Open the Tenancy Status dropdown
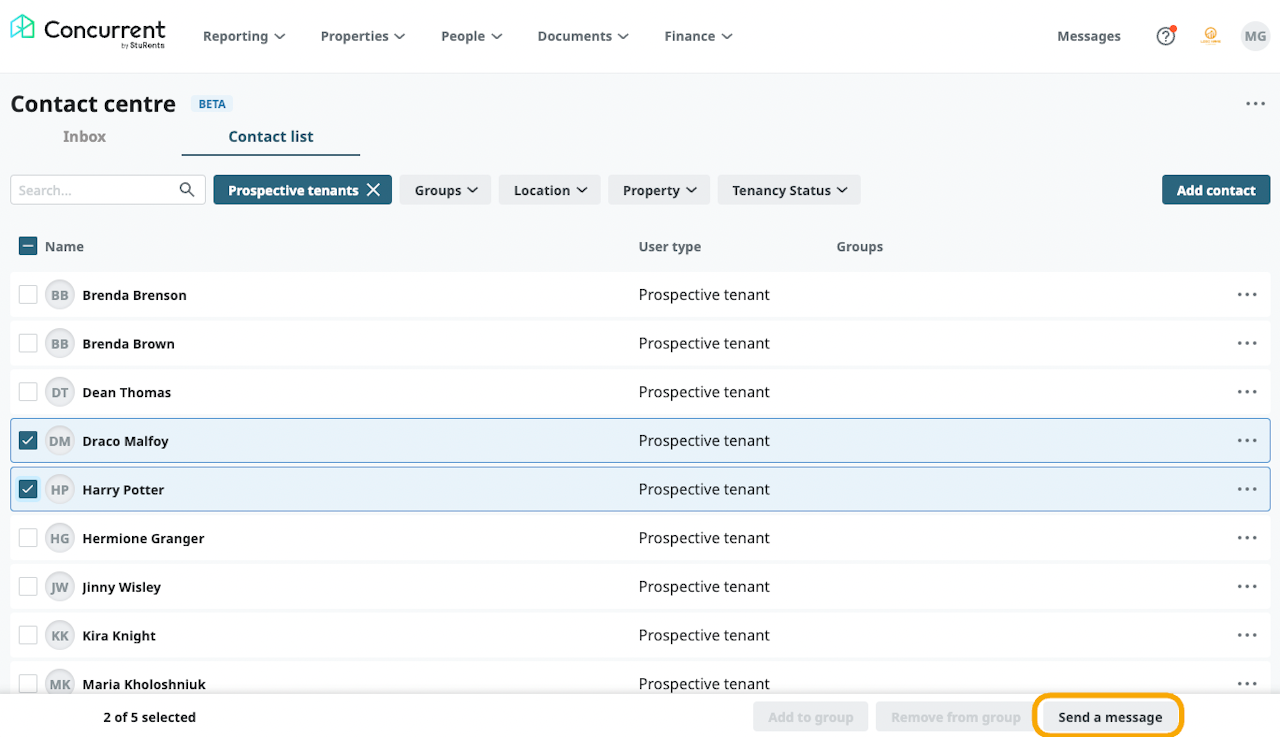The height and width of the screenshot is (737, 1280). coord(789,190)
